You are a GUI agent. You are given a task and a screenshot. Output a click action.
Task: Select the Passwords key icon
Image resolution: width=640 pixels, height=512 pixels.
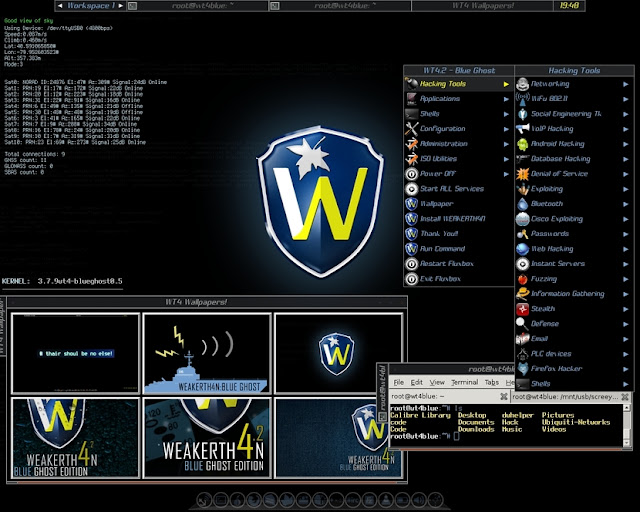click(522, 234)
